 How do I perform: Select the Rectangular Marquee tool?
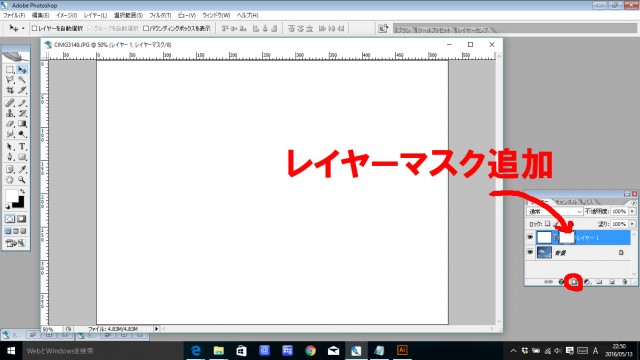tap(10, 70)
